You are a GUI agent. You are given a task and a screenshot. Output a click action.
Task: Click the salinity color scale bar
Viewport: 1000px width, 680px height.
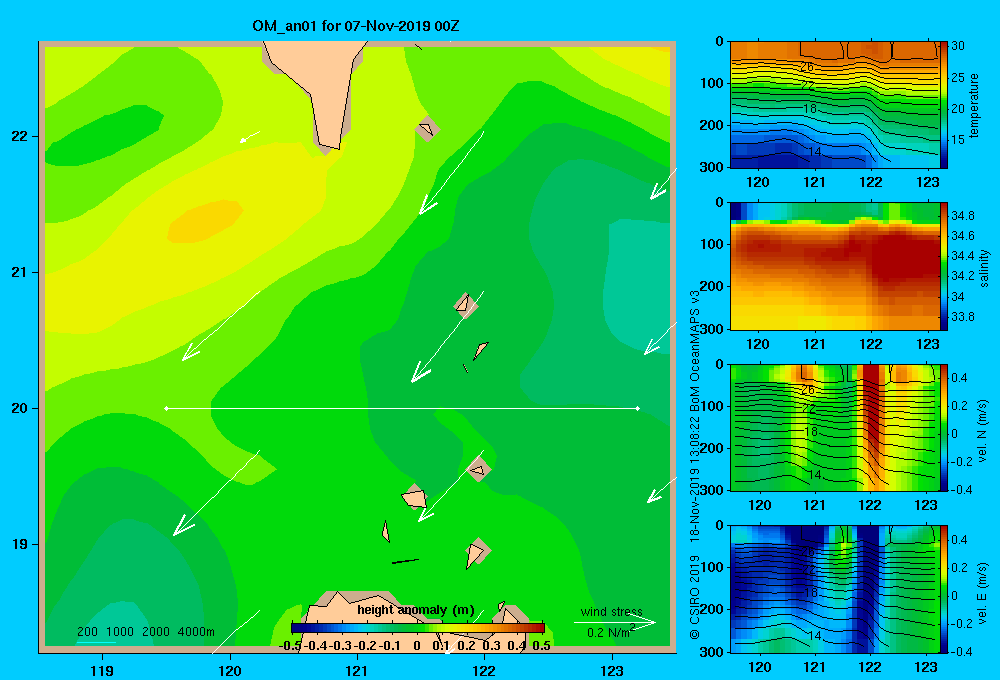tap(944, 266)
